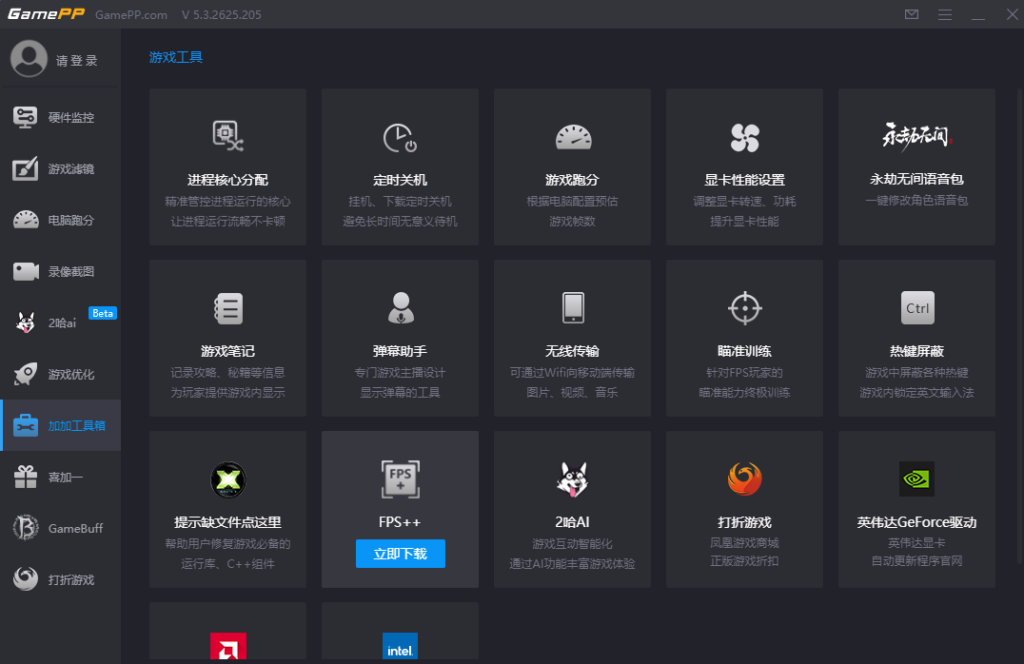Click the 2哈ai husky icon in sidebar
Viewport: 1024px width, 664px height.
[25, 323]
